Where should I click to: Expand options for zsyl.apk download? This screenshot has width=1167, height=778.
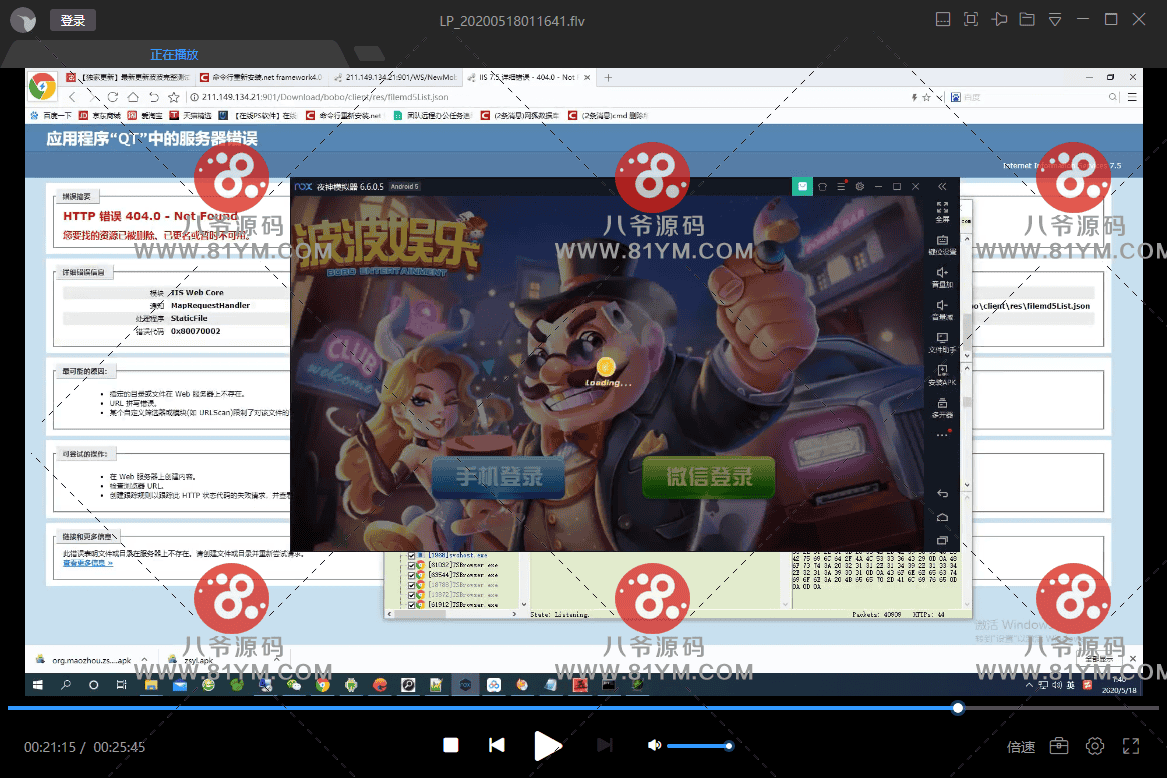(x=277, y=660)
